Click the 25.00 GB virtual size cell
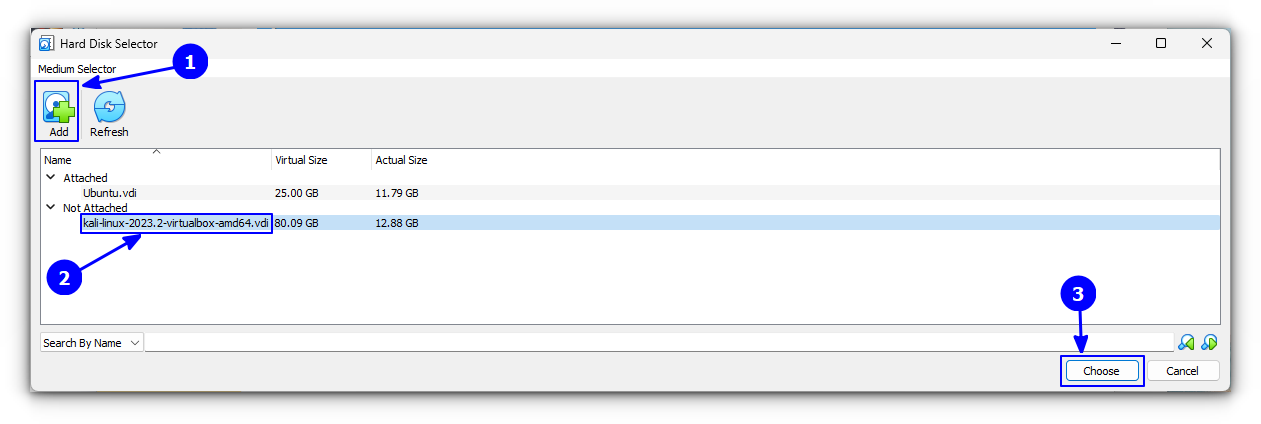The width and height of the screenshot is (1261, 424). [x=297, y=193]
